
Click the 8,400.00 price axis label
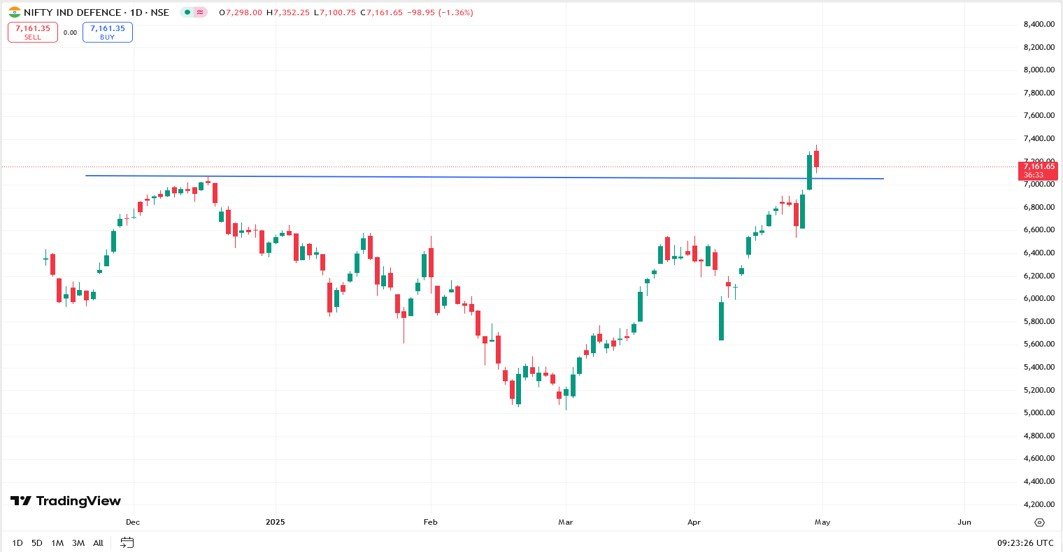tap(1039, 24)
